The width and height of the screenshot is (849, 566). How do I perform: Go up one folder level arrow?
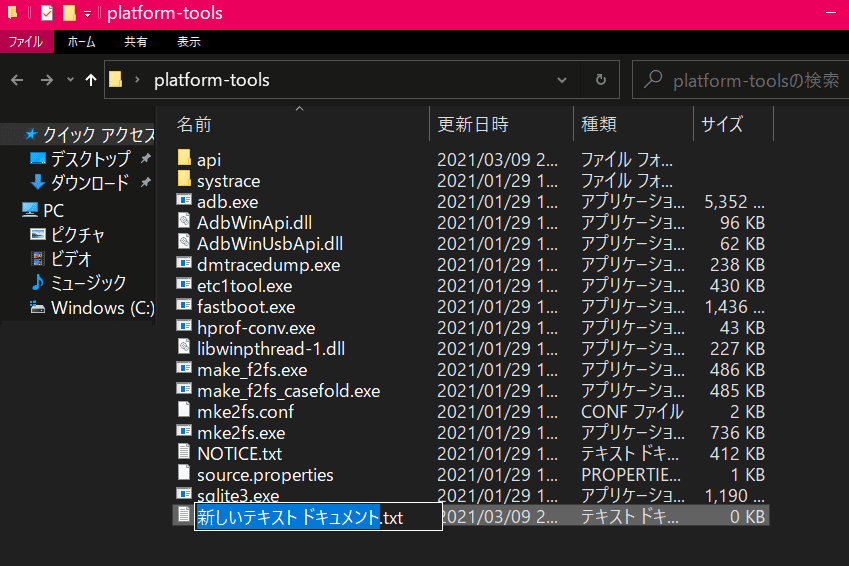coord(90,80)
